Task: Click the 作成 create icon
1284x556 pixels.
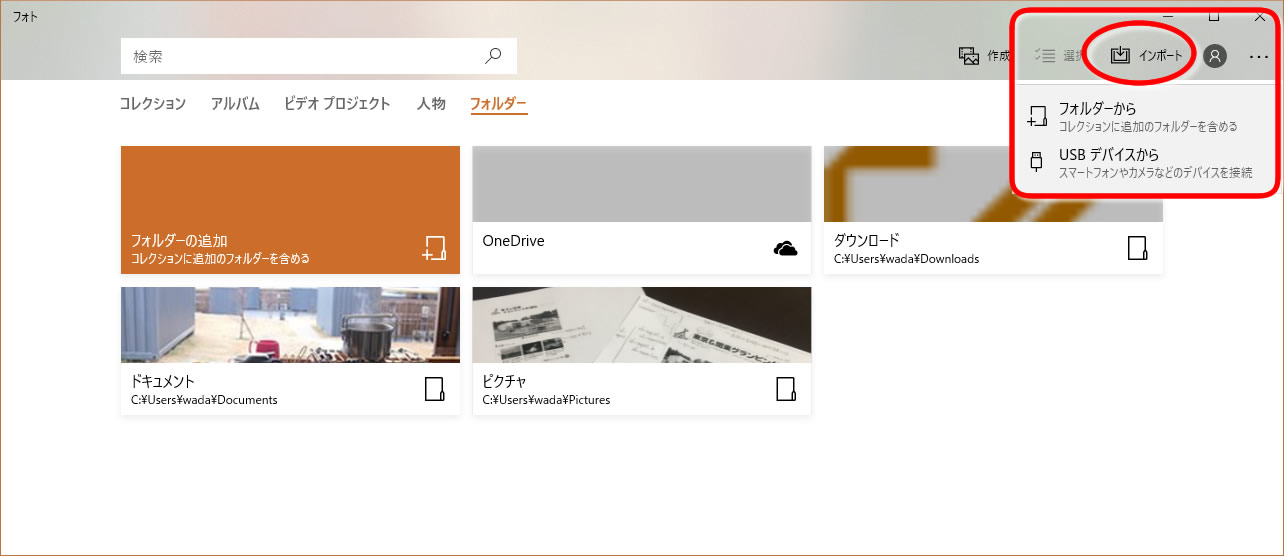Action: click(x=968, y=56)
